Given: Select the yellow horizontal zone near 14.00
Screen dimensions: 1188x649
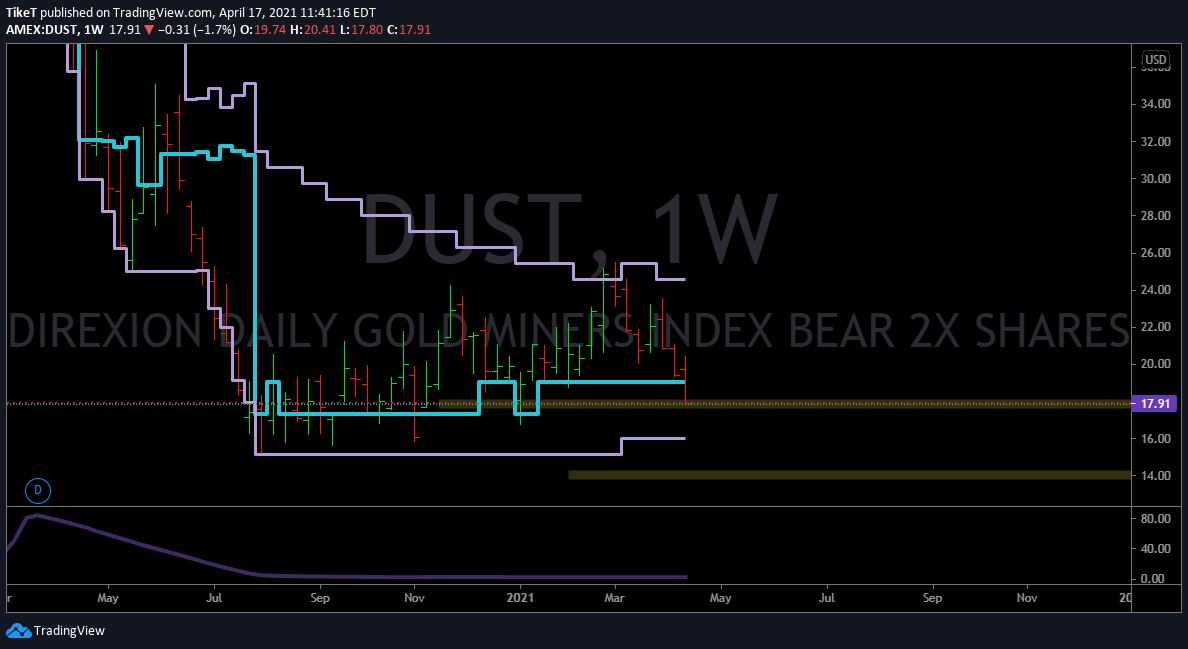Looking at the screenshot, I should click(849, 476).
